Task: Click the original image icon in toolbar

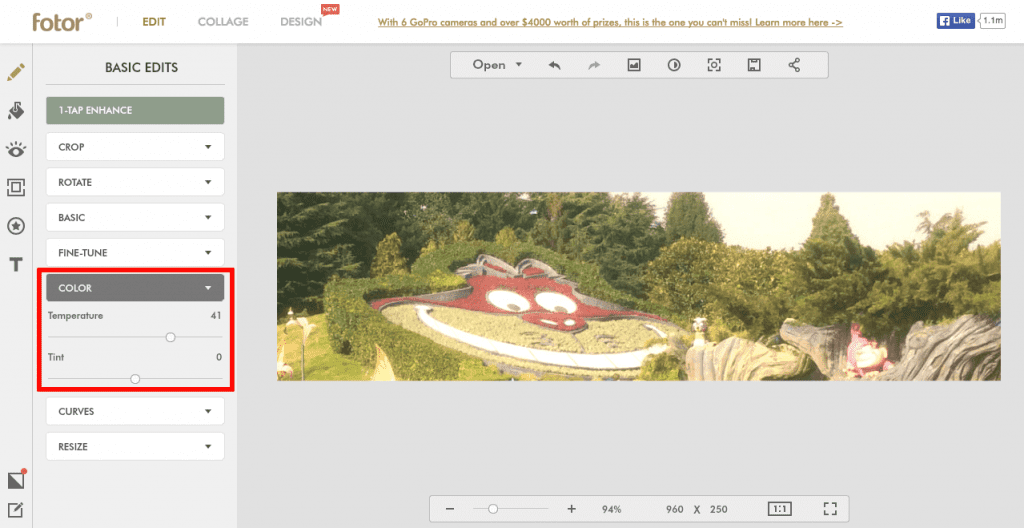Action: [x=634, y=65]
